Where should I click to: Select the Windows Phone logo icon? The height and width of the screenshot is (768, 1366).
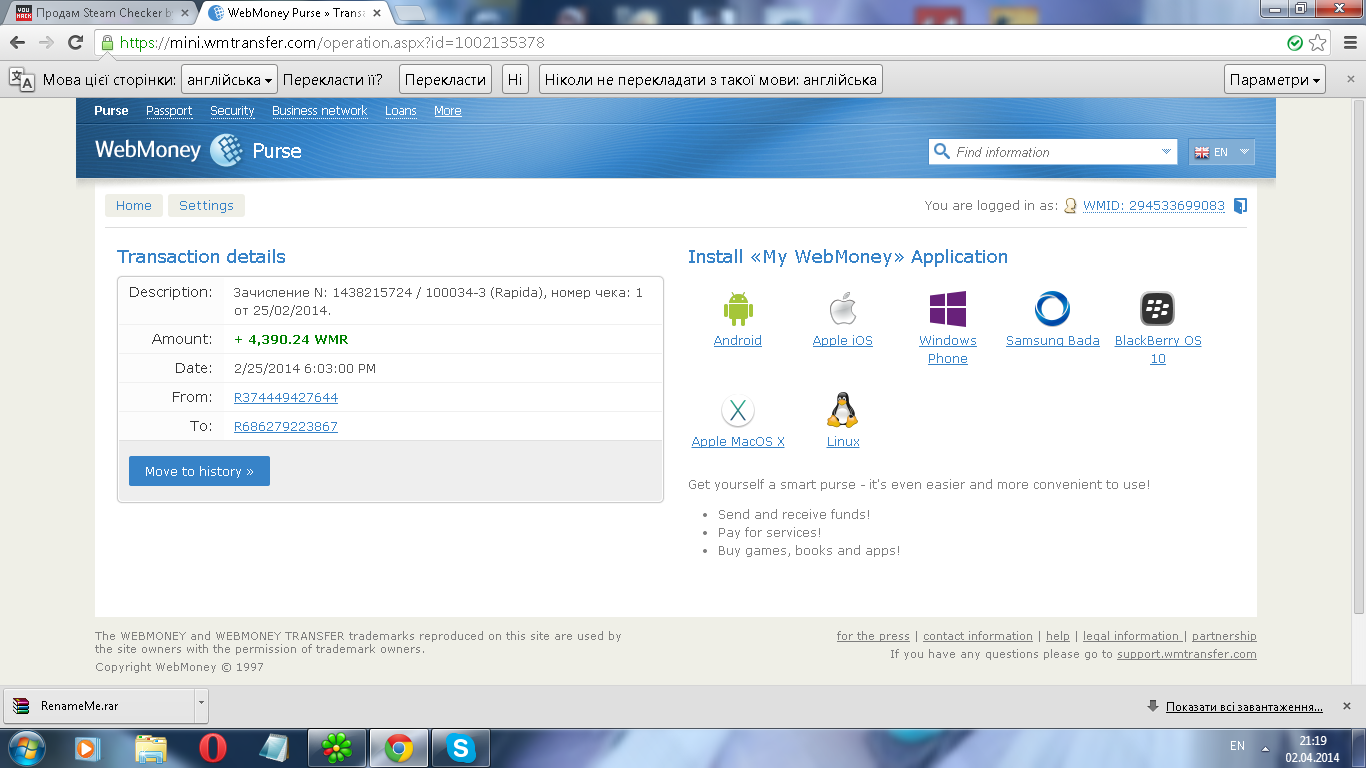(x=947, y=309)
